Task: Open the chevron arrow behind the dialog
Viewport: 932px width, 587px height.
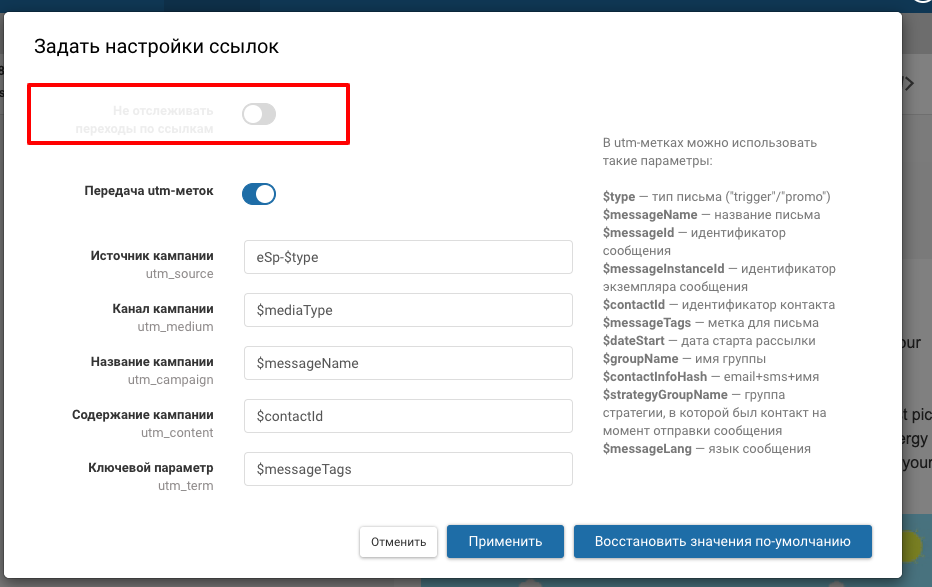Action: pyautogui.click(x=909, y=83)
